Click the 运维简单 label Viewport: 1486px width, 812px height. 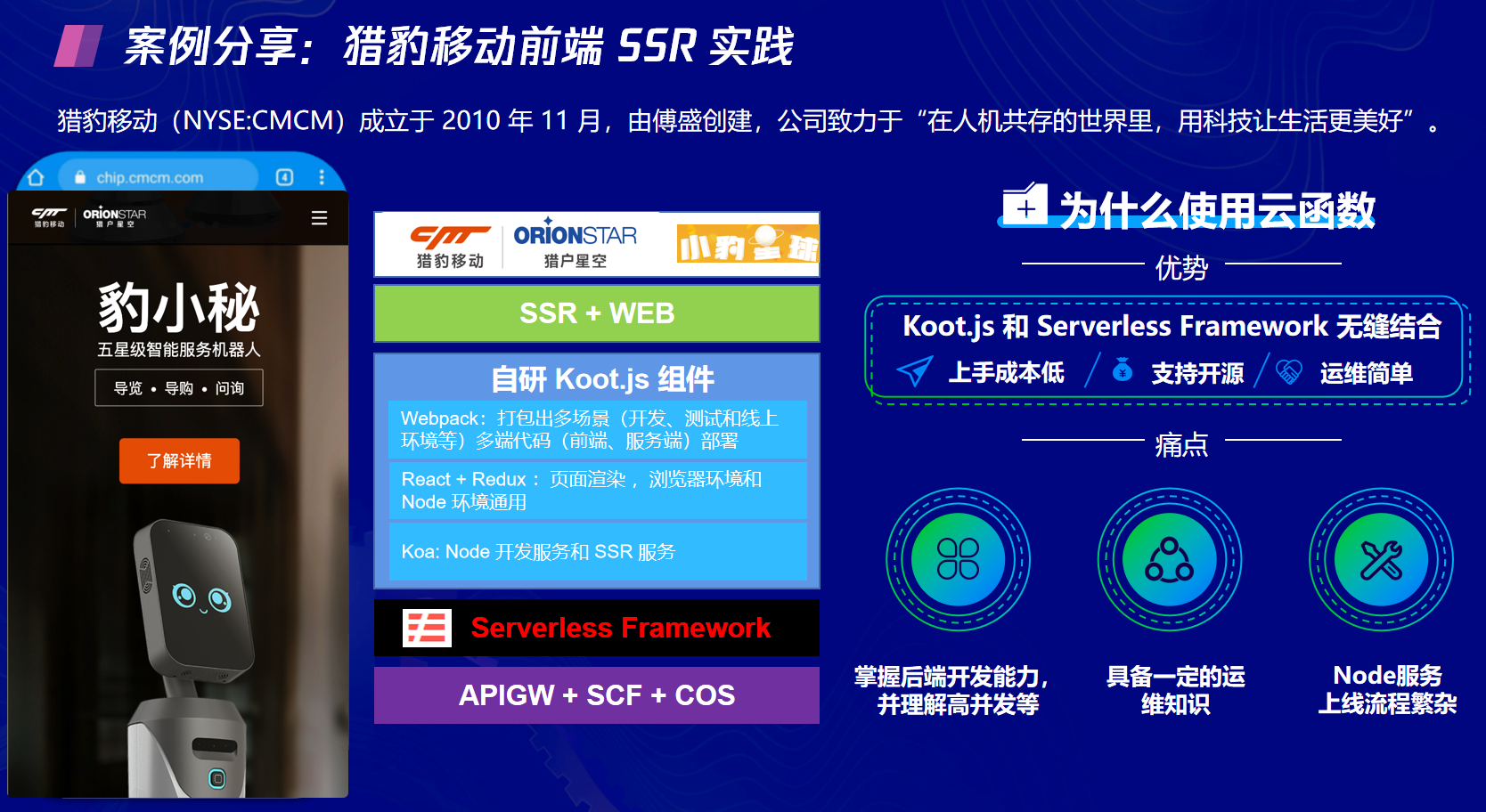pyautogui.click(x=1367, y=373)
